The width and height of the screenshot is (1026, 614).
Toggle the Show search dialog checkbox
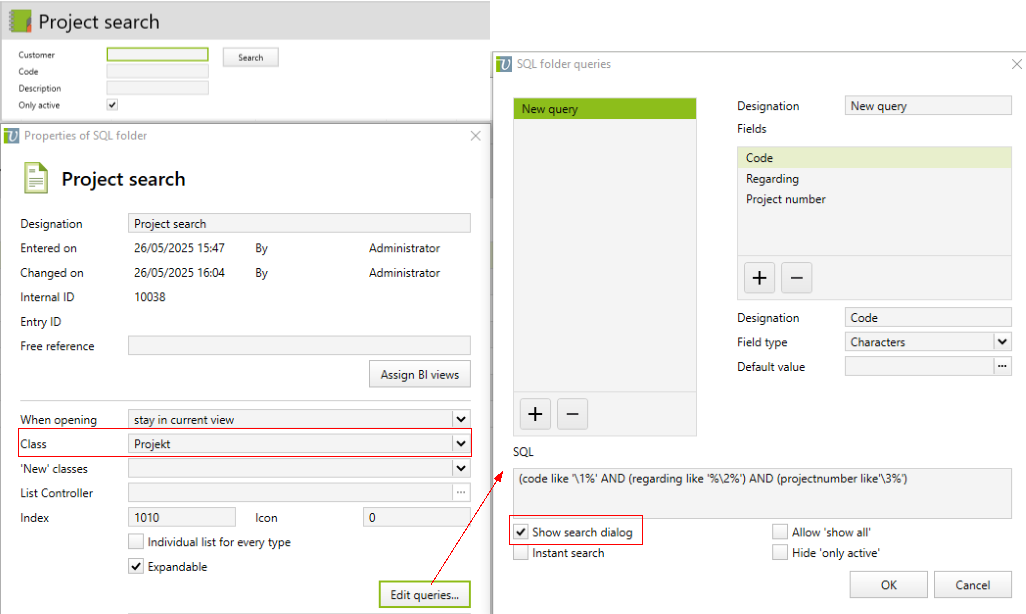tap(521, 532)
